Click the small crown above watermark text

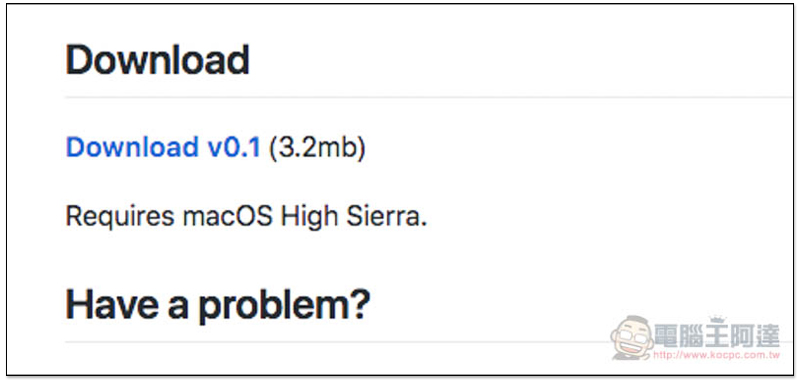point(718,319)
